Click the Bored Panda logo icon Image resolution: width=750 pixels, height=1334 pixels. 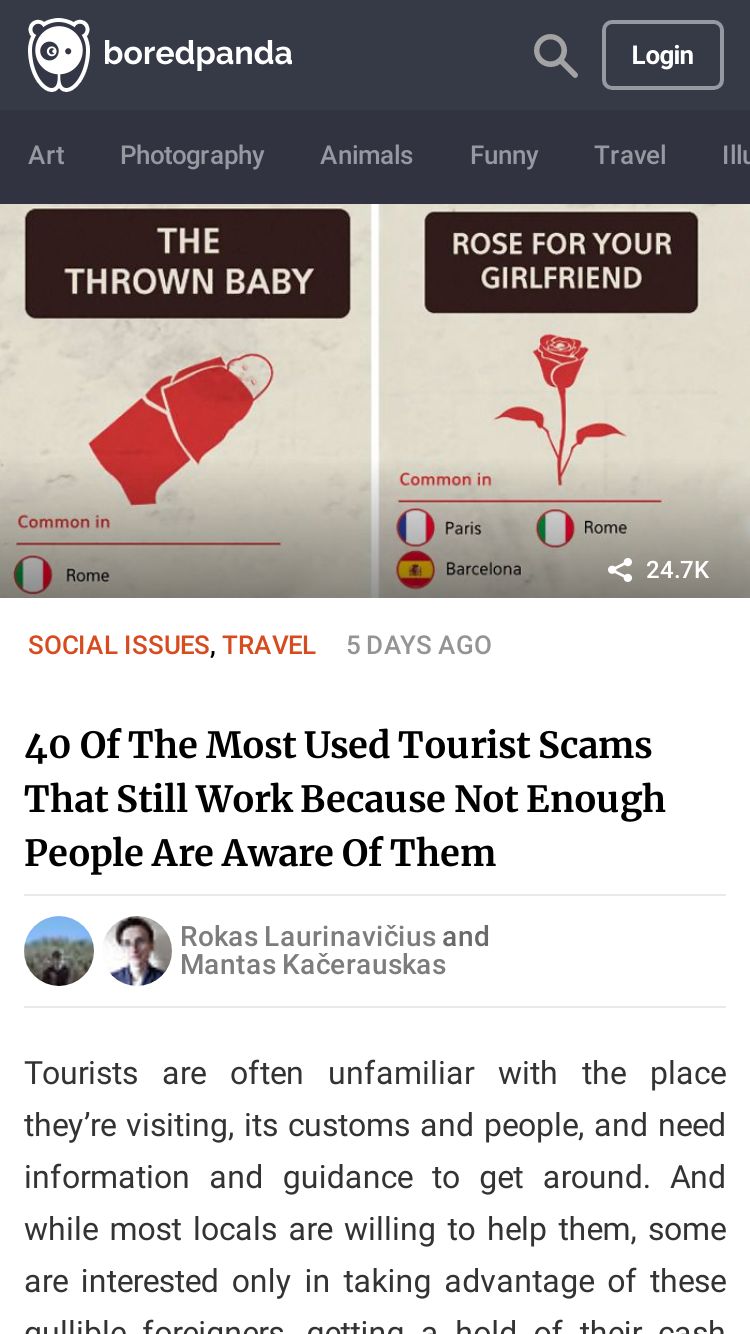point(59,55)
